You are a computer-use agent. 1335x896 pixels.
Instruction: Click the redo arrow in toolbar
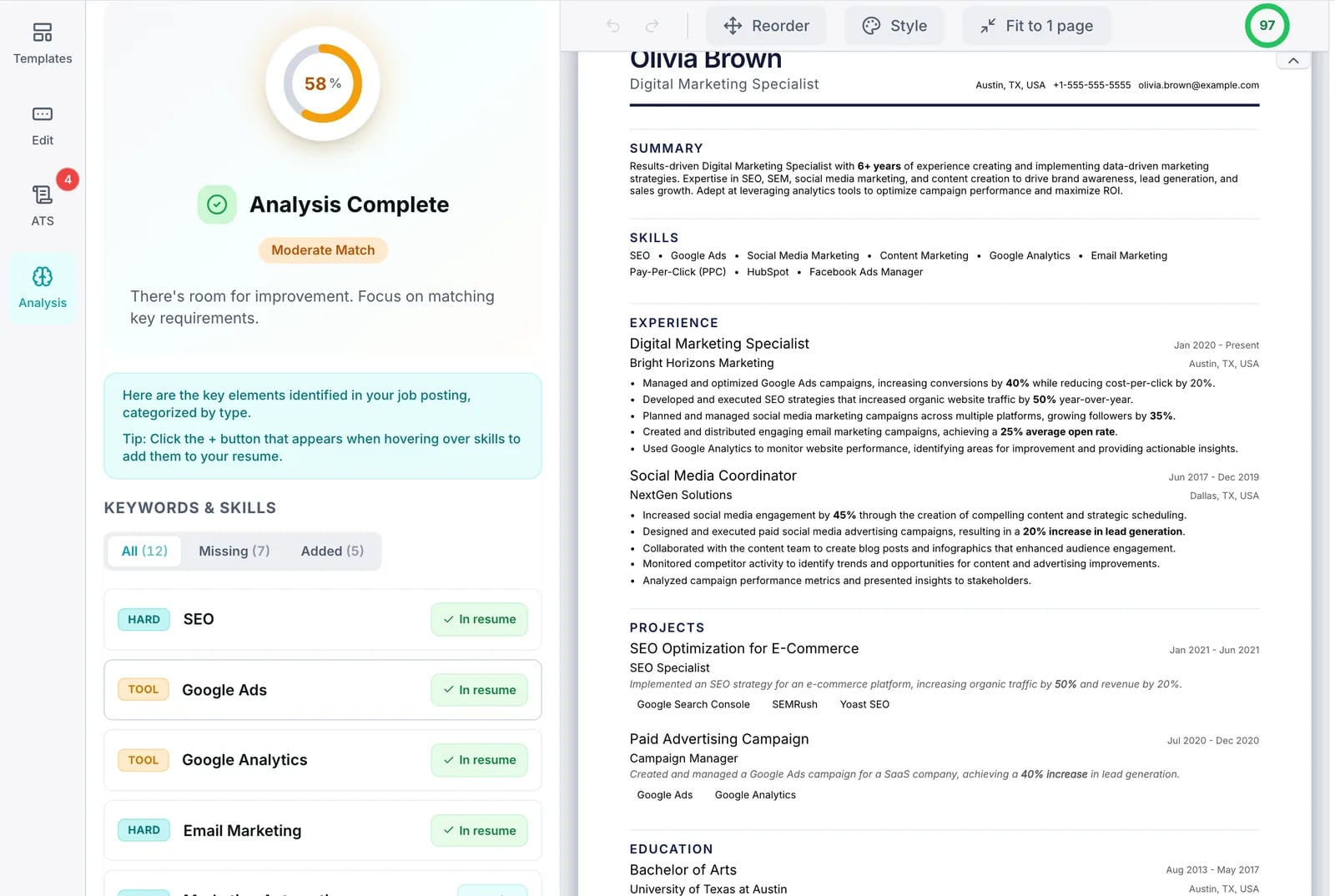point(652,26)
